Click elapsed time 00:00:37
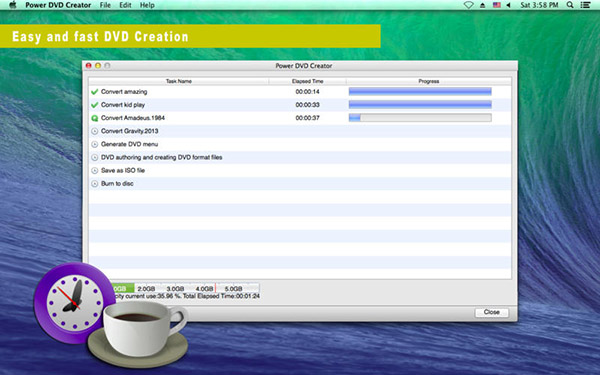 click(307, 118)
